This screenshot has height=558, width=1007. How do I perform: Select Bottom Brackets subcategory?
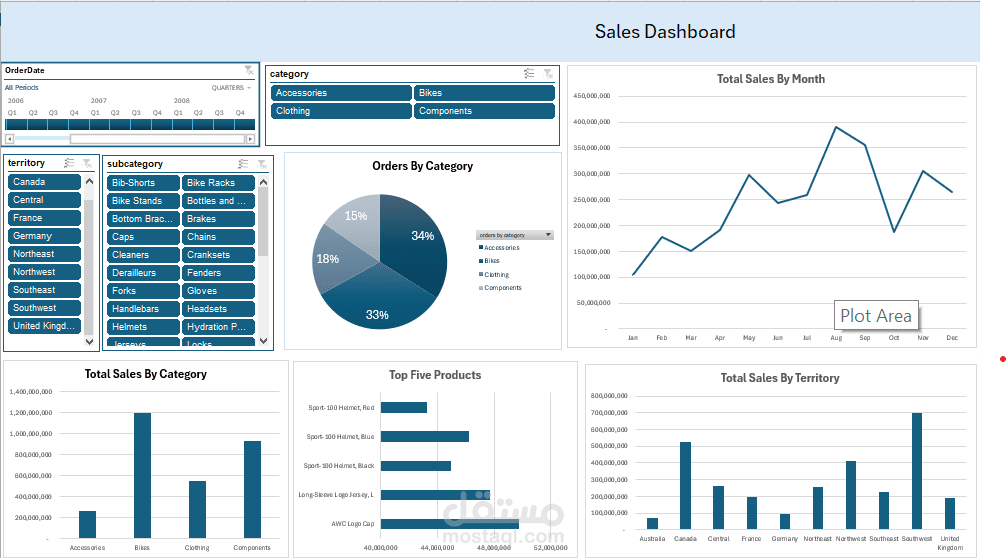143,219
